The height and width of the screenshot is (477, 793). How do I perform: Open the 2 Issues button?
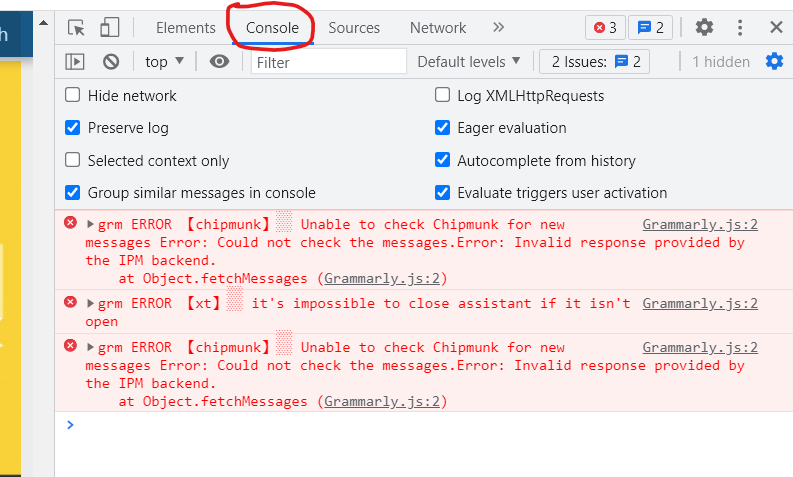pyautogui.click(x=594, y=62)
